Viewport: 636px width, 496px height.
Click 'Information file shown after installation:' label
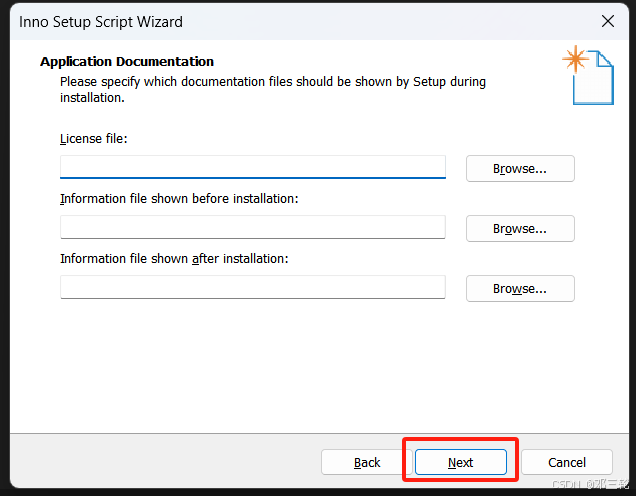(x=174, y=259)
